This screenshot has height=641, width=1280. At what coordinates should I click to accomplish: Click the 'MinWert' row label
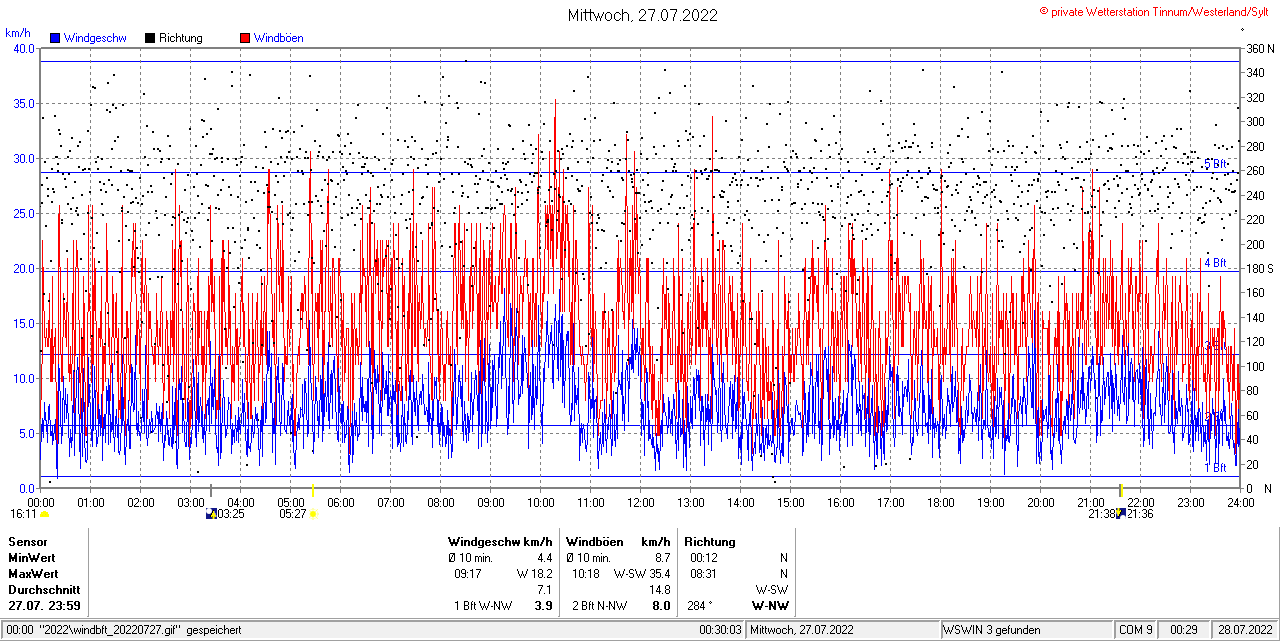32,557
